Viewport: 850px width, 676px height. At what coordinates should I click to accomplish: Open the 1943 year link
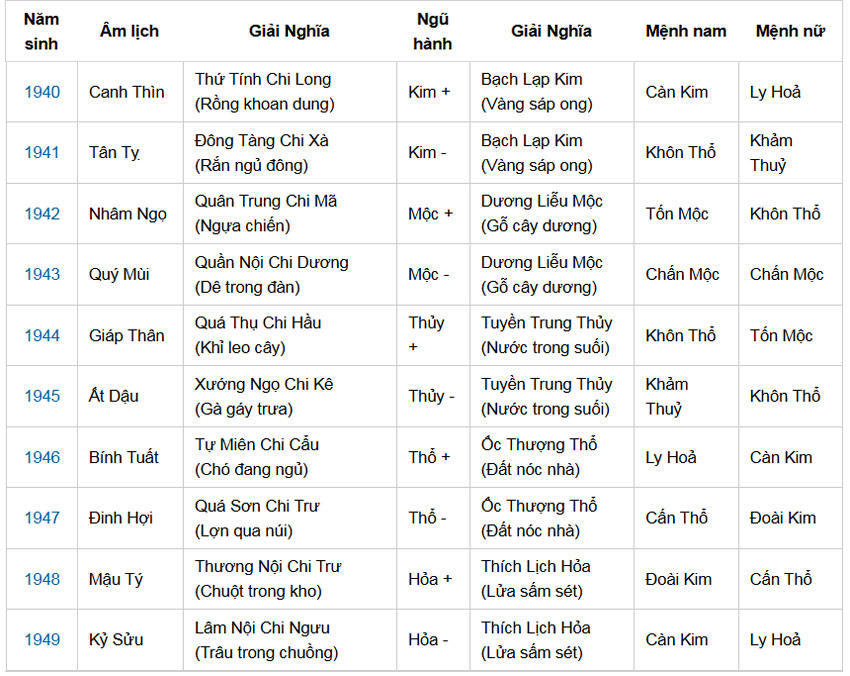42,274
